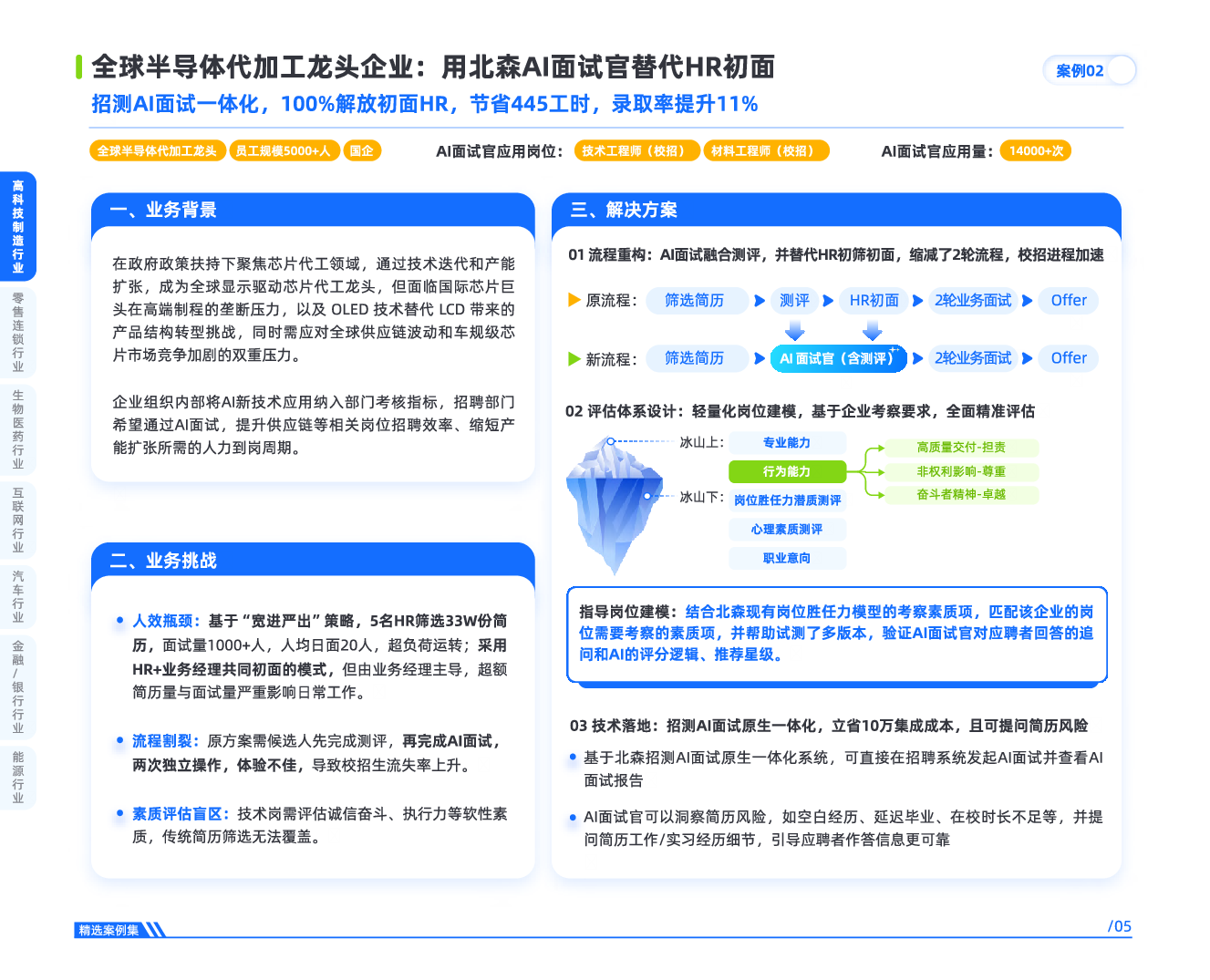The height and width of the screenshot is (980, 1210).
Task: Select the 员工规模5000+人 tag
Action: 283,150
